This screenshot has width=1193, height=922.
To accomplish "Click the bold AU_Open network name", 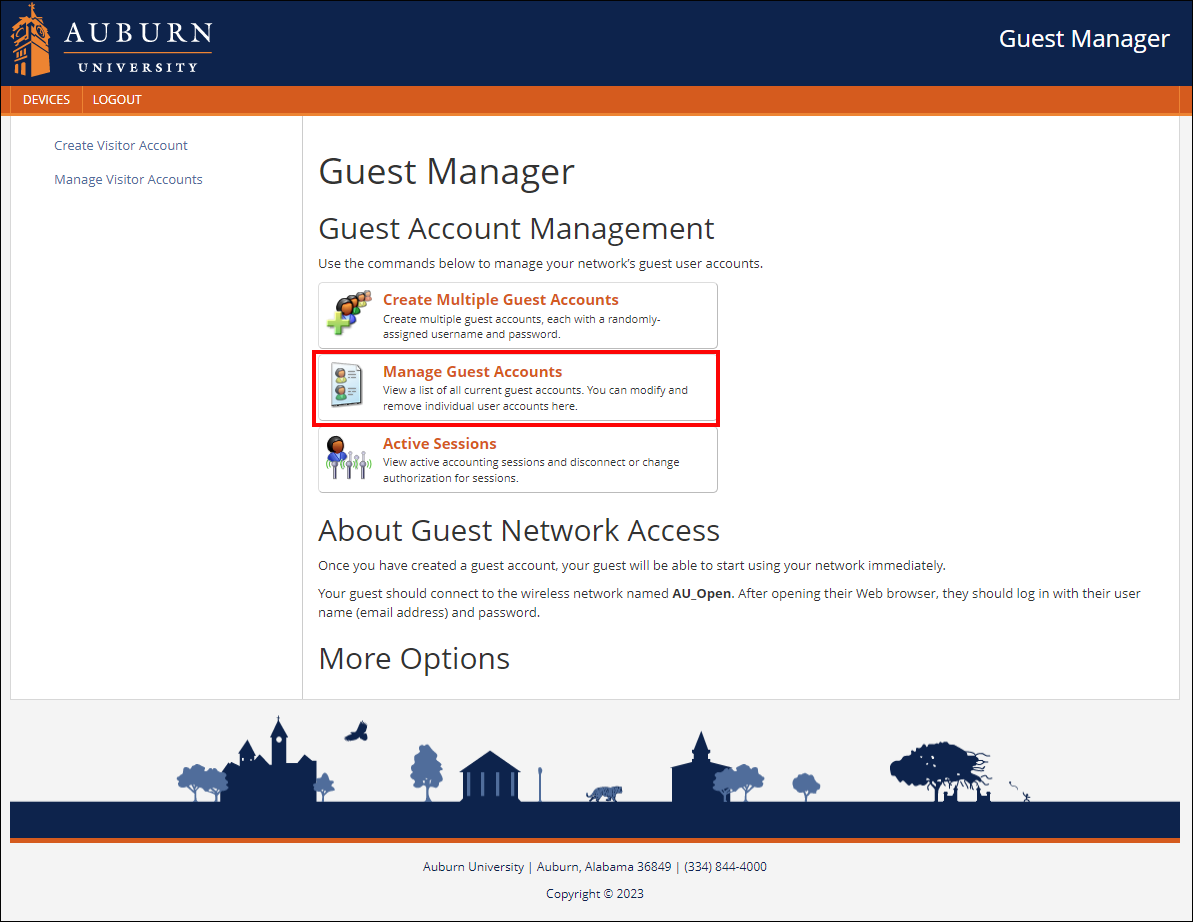I will pos(701,593).
